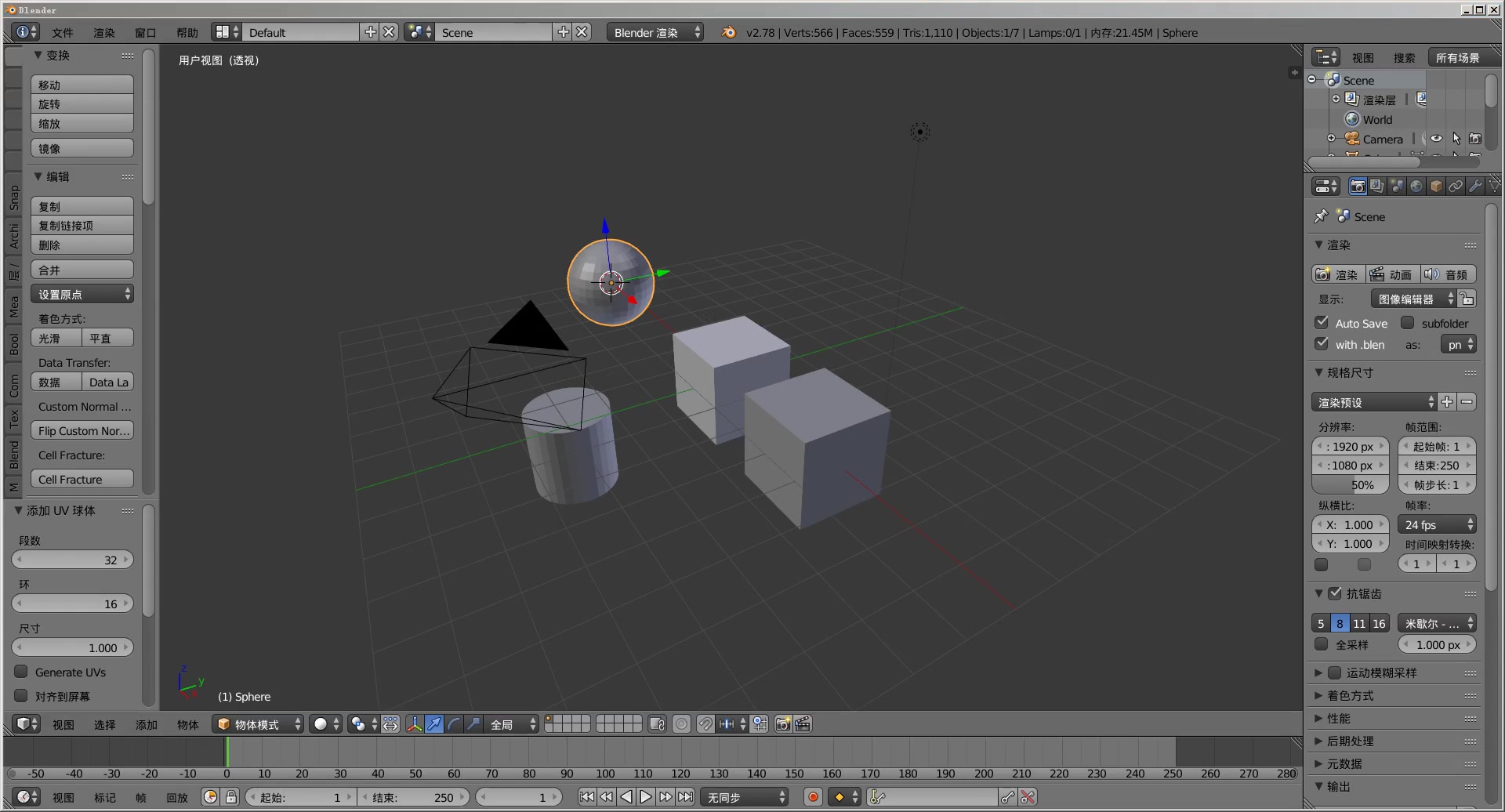Image resolution: width=1505 pixels, height=812 pixels.
Task: Enable the subfolder checkbox
Action: pos(1408,323)
